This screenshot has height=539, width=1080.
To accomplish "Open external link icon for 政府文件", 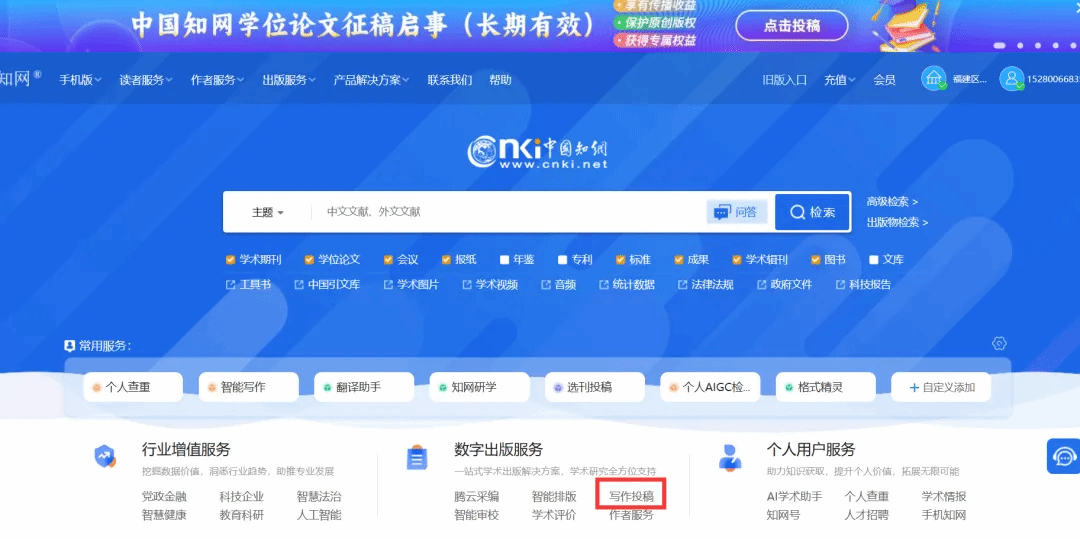I will pyautogui.click(x=761, y=284).
